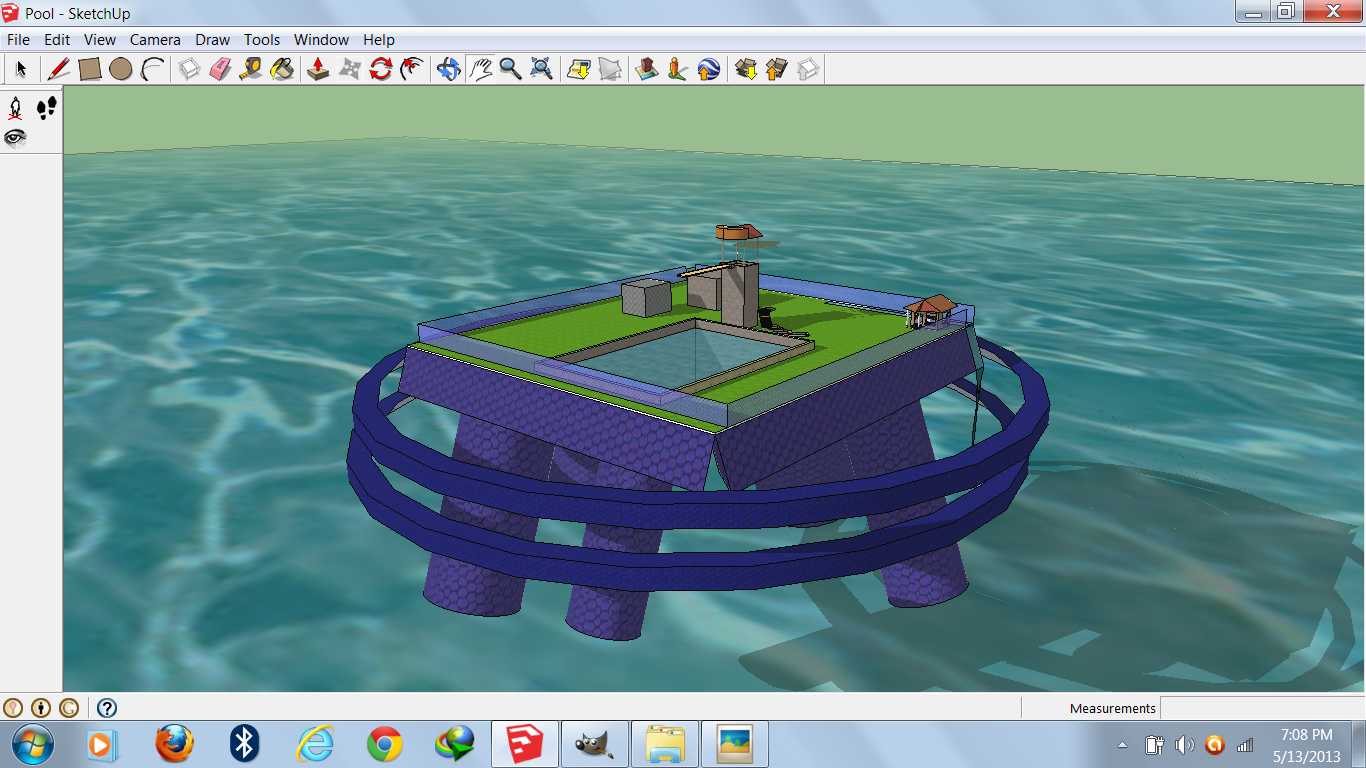Activate the Push/Pull tool
The width and height of the screenshot is (1366, 768).
(x=318, y=69)
